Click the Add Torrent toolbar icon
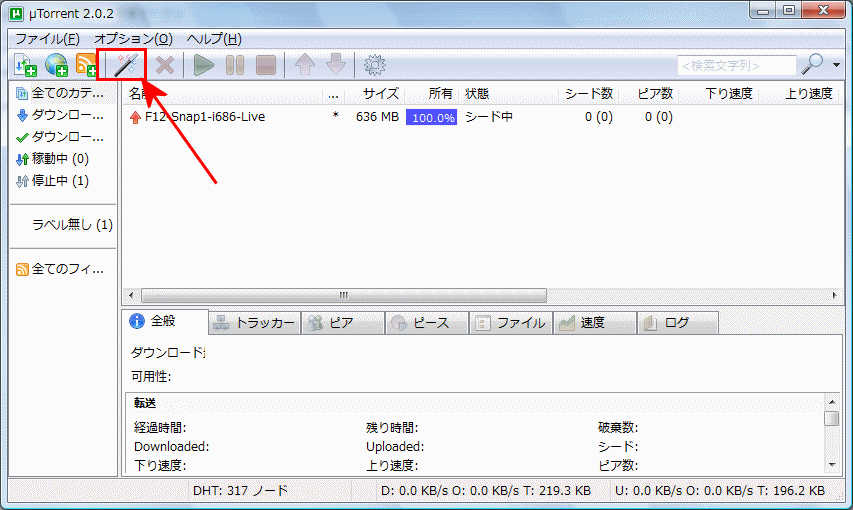853x510 pixels. [25, 65]
